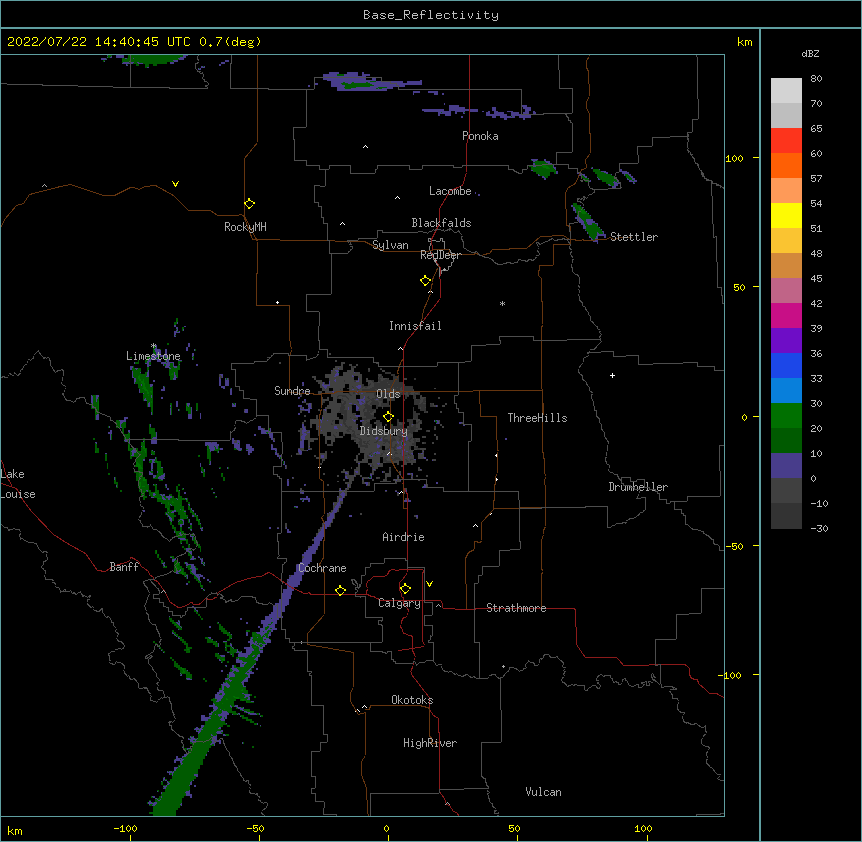
Task: Click the Limestone label
Action: [x=153, y=356]
